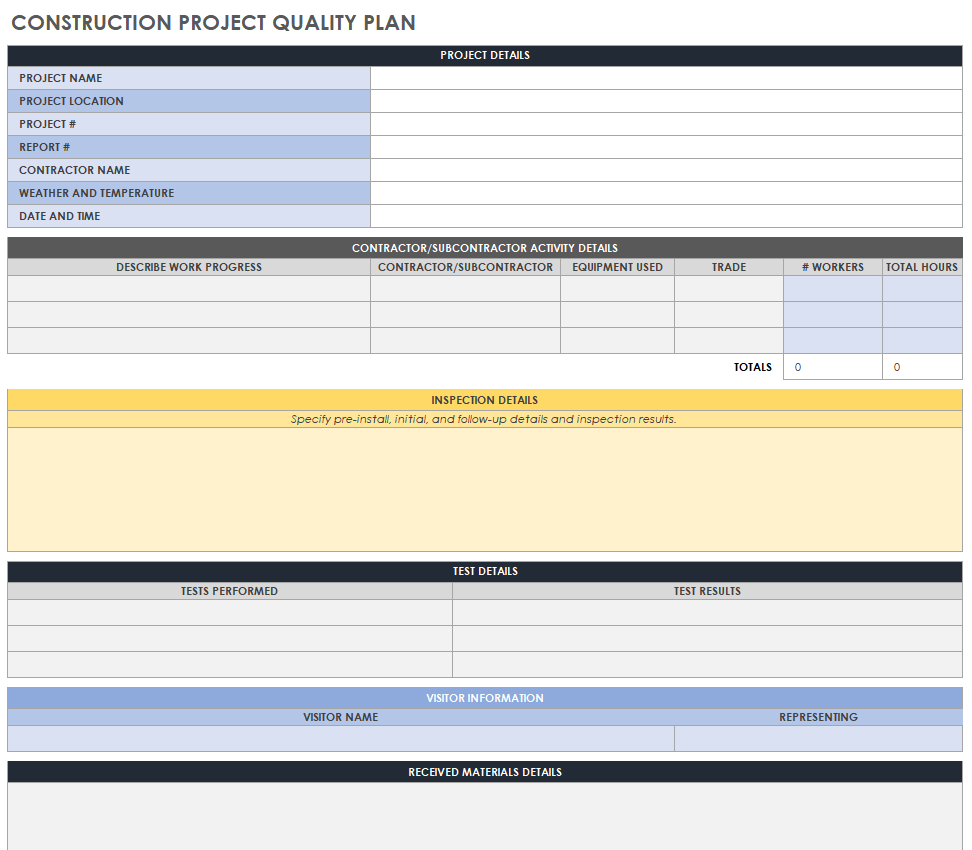Select first Equipment Used cell
Viewport: 972px width, 850px height.
[x=617, y=289]
